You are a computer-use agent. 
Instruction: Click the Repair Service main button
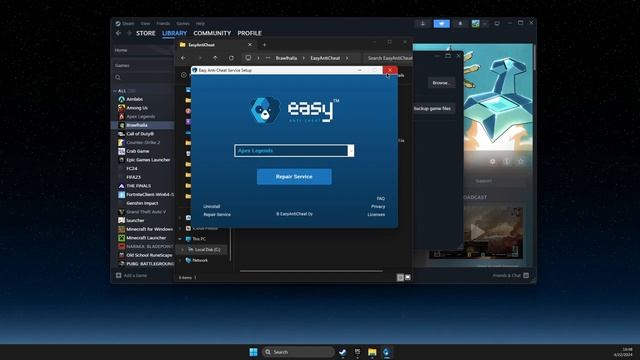click(294, 177)
